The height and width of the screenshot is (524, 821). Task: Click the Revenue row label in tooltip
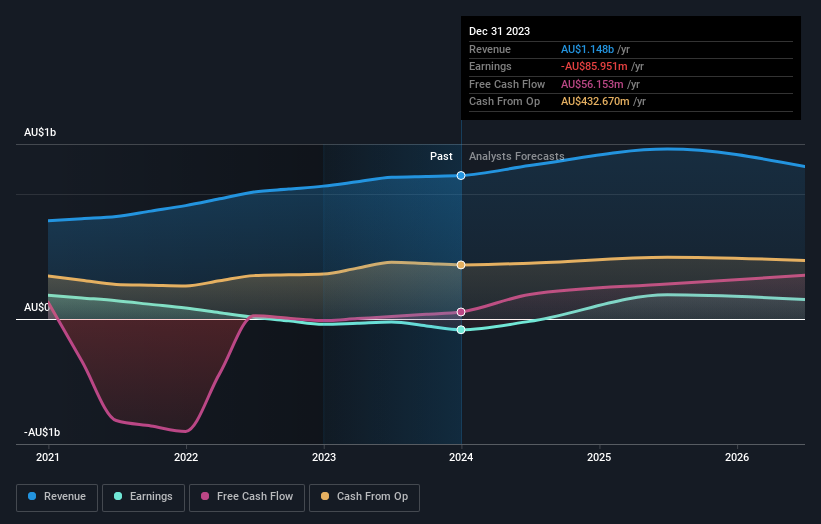point(490,49)
